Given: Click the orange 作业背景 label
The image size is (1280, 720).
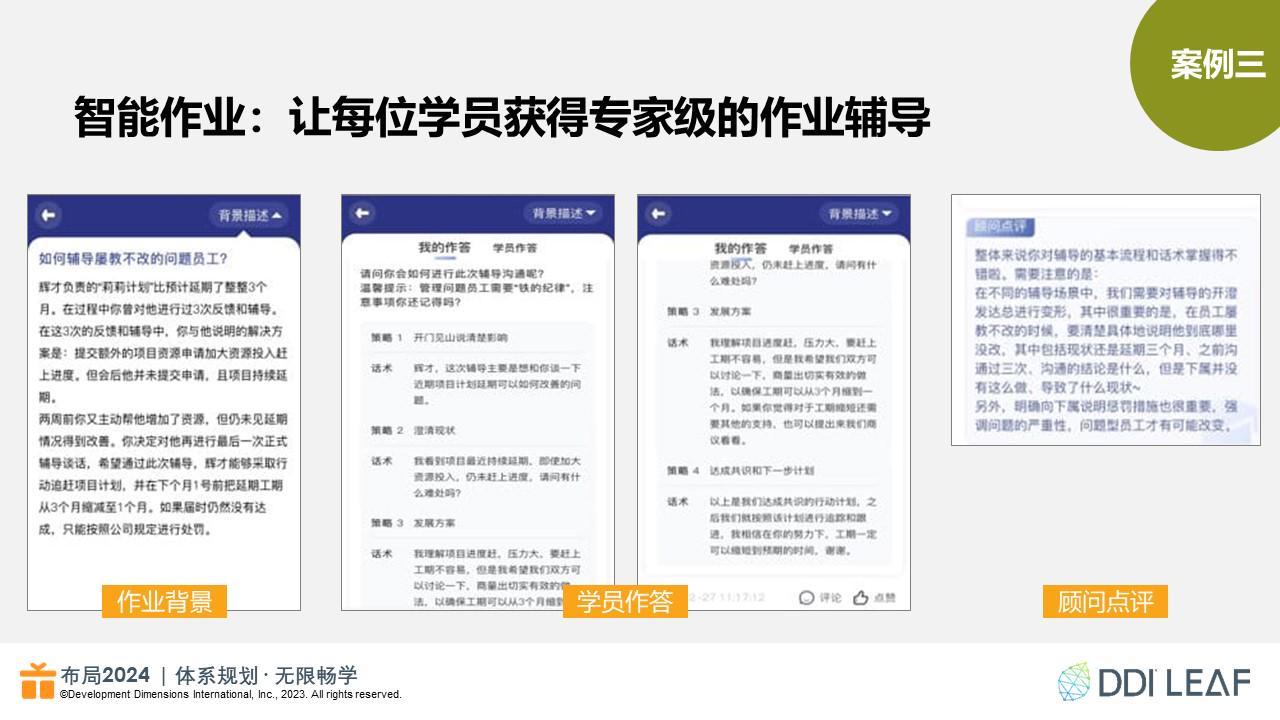Looking at the screenshot, I should (164, 601).
